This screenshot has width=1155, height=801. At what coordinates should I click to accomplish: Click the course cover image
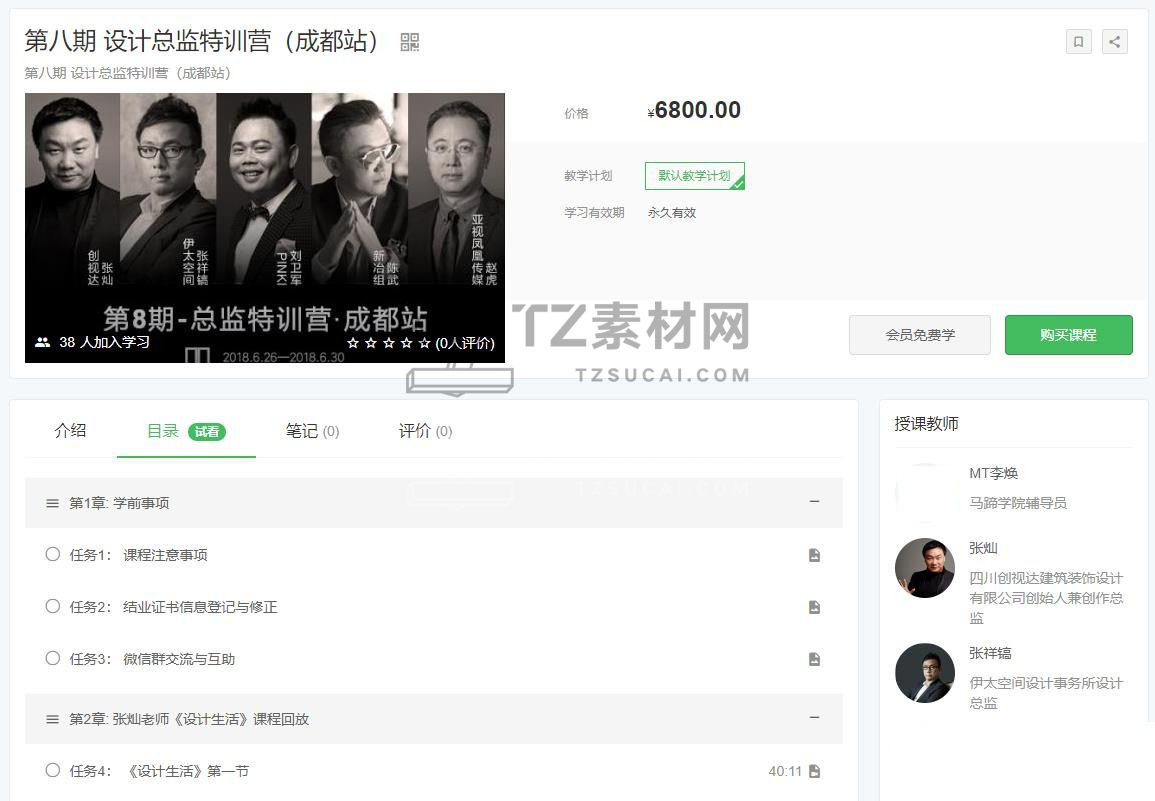point(265,228)
